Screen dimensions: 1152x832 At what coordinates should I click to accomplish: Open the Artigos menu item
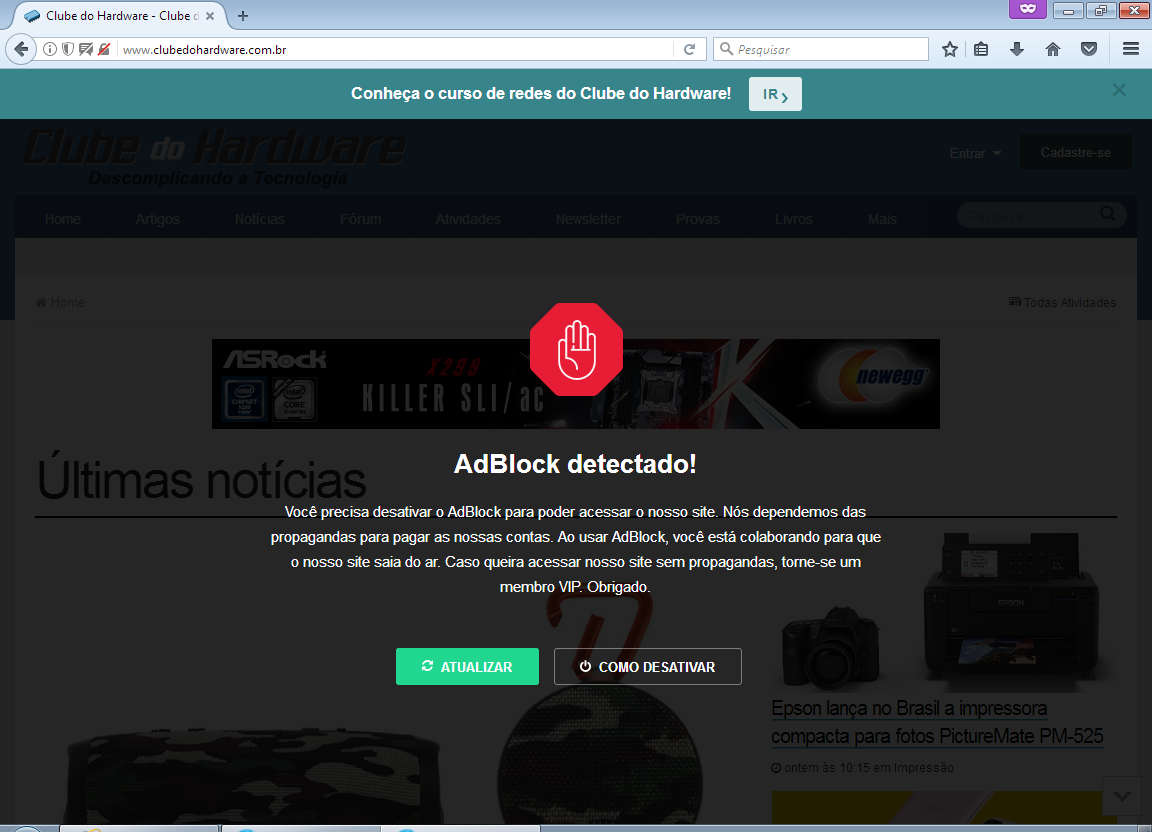point(157,219)
